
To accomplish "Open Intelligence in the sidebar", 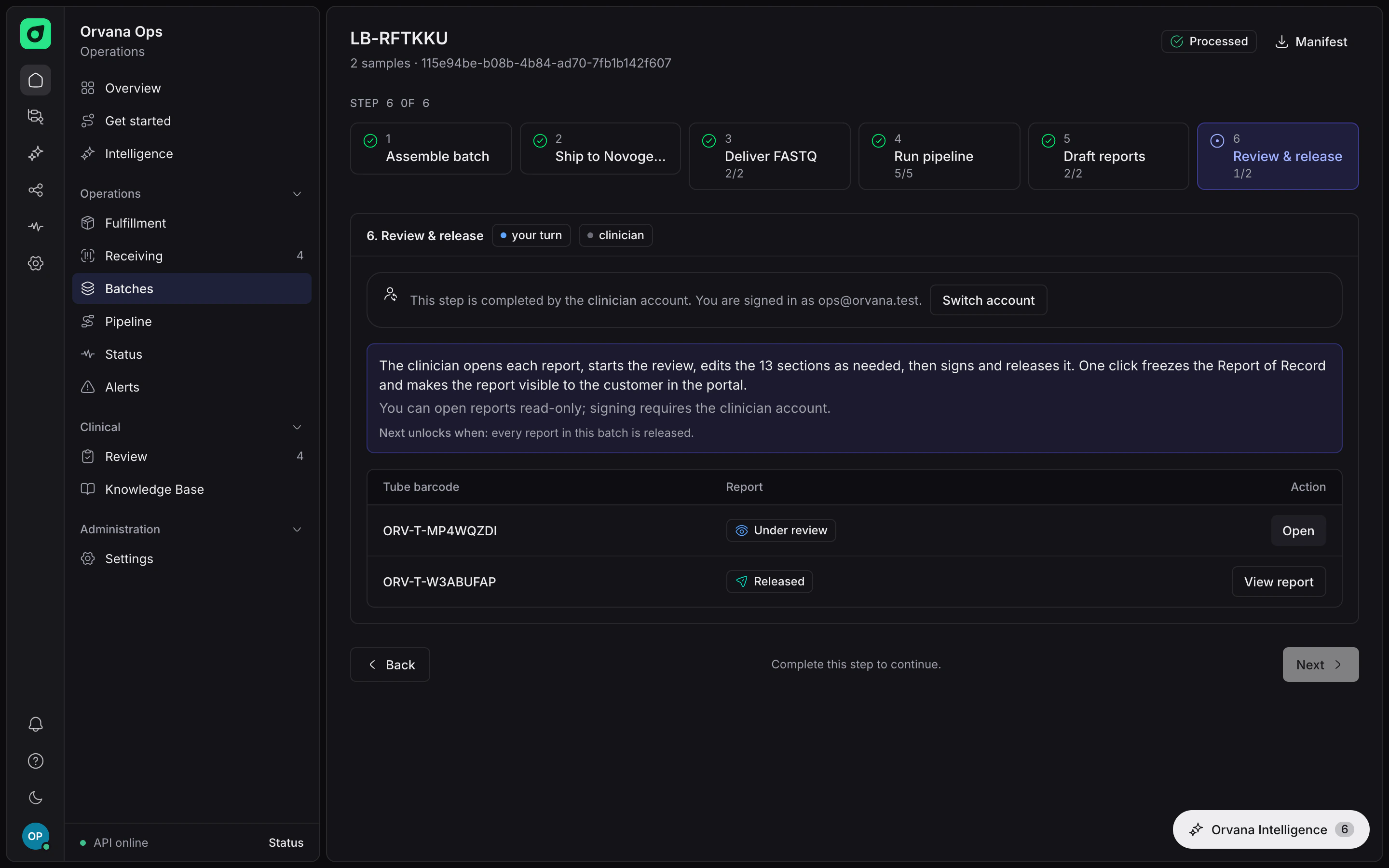I will tap(191, 153).
